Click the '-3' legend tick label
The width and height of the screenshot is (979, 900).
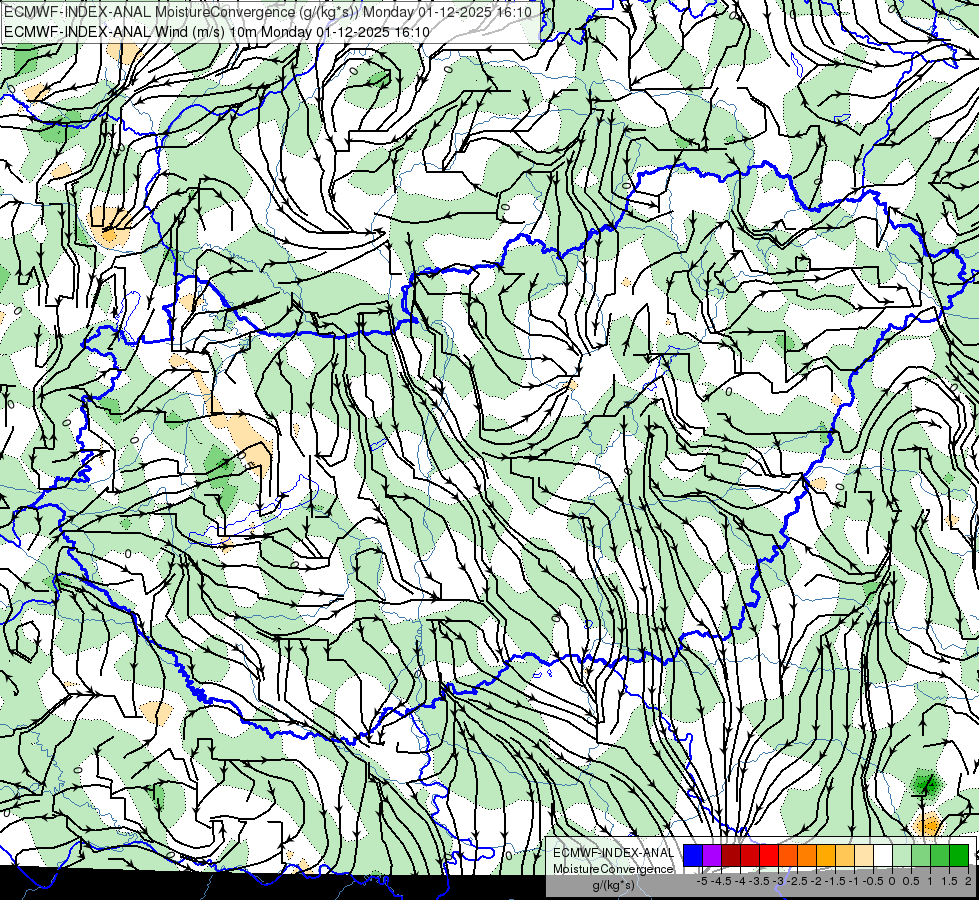779,881
